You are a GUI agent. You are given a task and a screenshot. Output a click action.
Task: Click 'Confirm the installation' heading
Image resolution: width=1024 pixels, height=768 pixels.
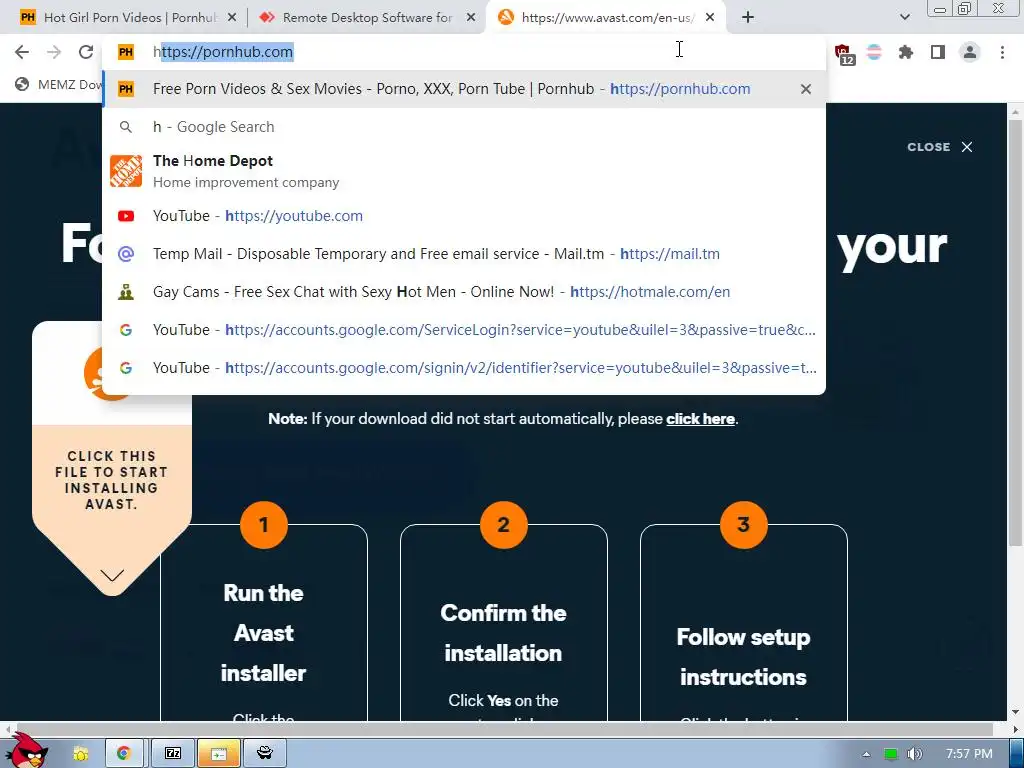tap(504, 633)
